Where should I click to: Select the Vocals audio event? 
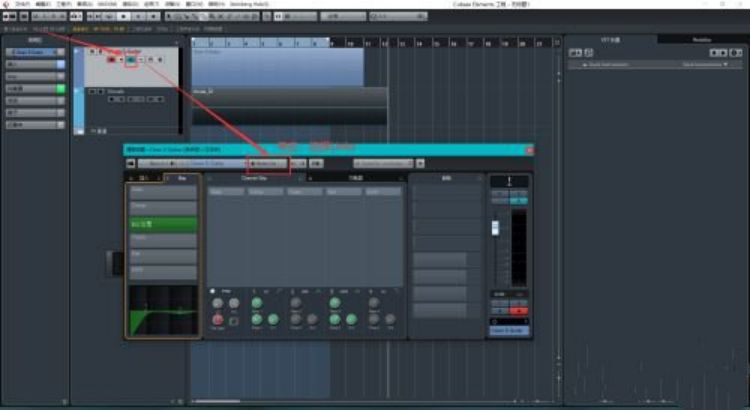pos(289,106)
